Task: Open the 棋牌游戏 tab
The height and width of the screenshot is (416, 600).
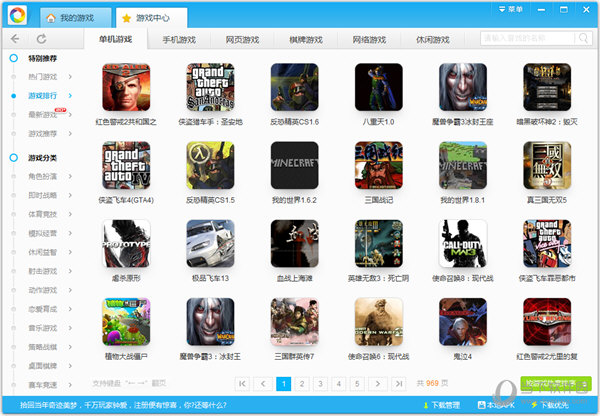Action: (x=305, y=40)
